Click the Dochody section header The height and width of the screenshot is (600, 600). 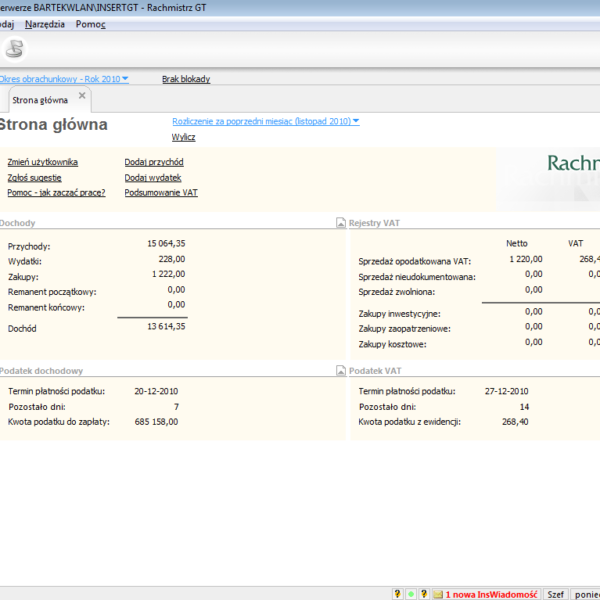(x=18, y=223)
